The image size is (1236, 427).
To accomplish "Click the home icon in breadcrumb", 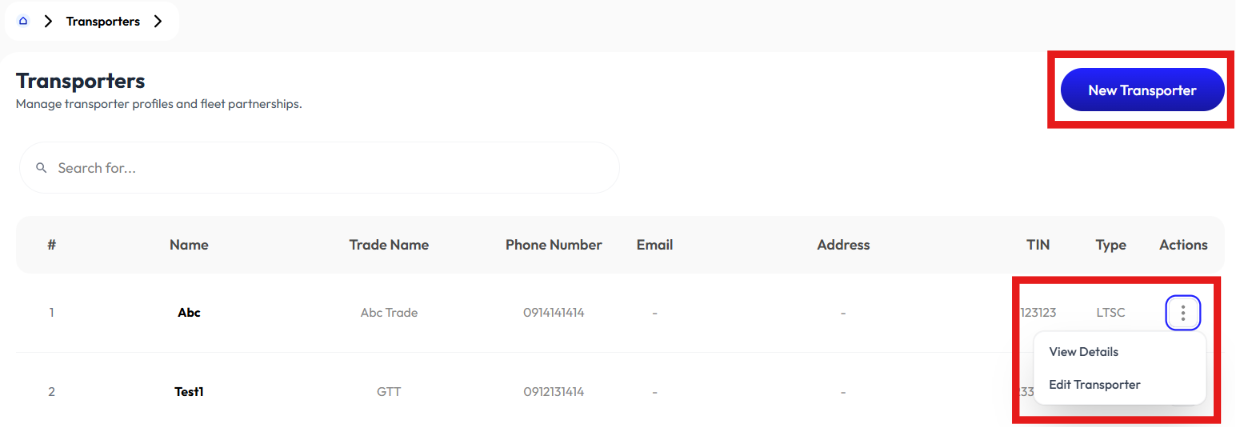I will pos(24,21).
